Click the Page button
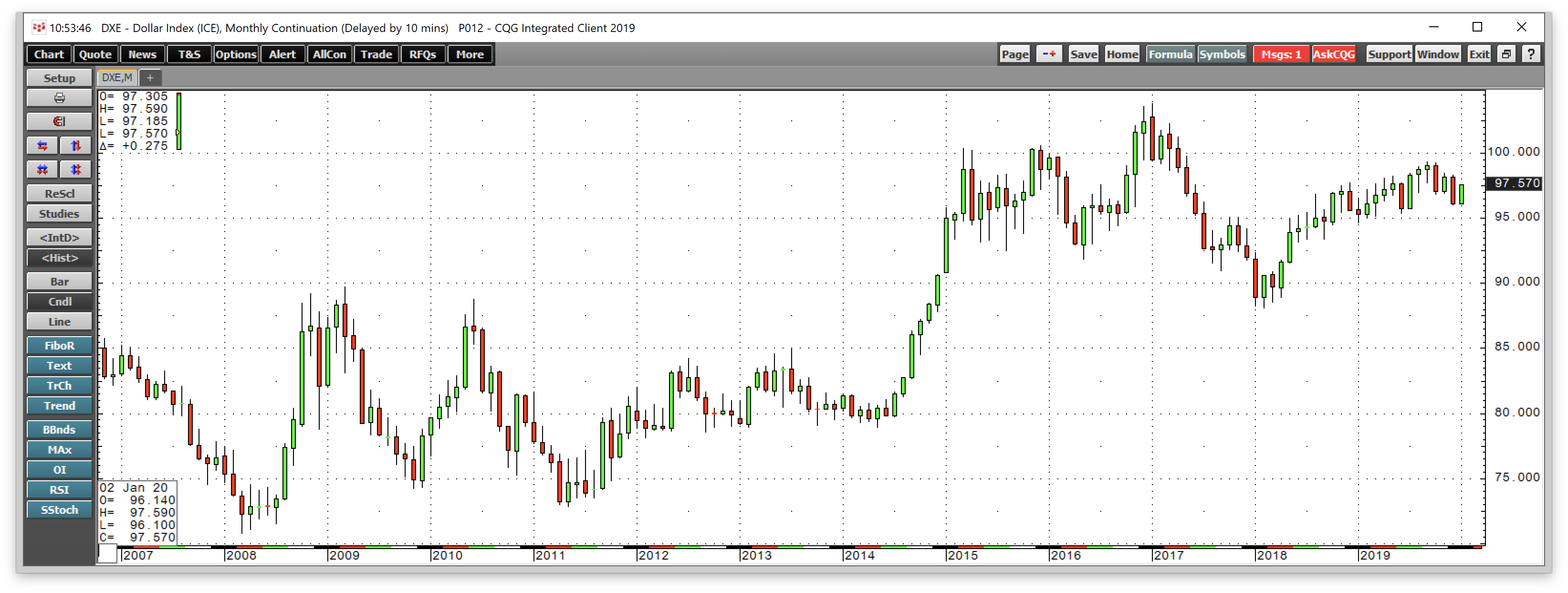Viewport: 1568px width, 593px height. click(1014, 54)
